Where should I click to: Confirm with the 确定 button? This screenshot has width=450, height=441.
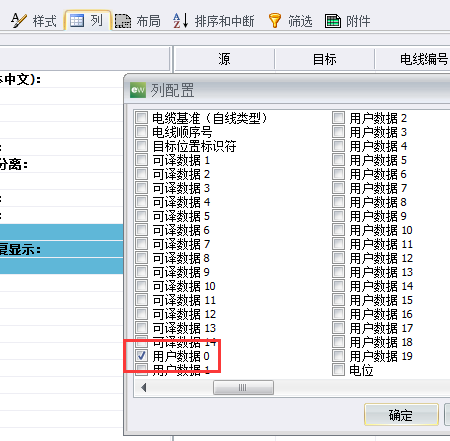click(401, 415)
